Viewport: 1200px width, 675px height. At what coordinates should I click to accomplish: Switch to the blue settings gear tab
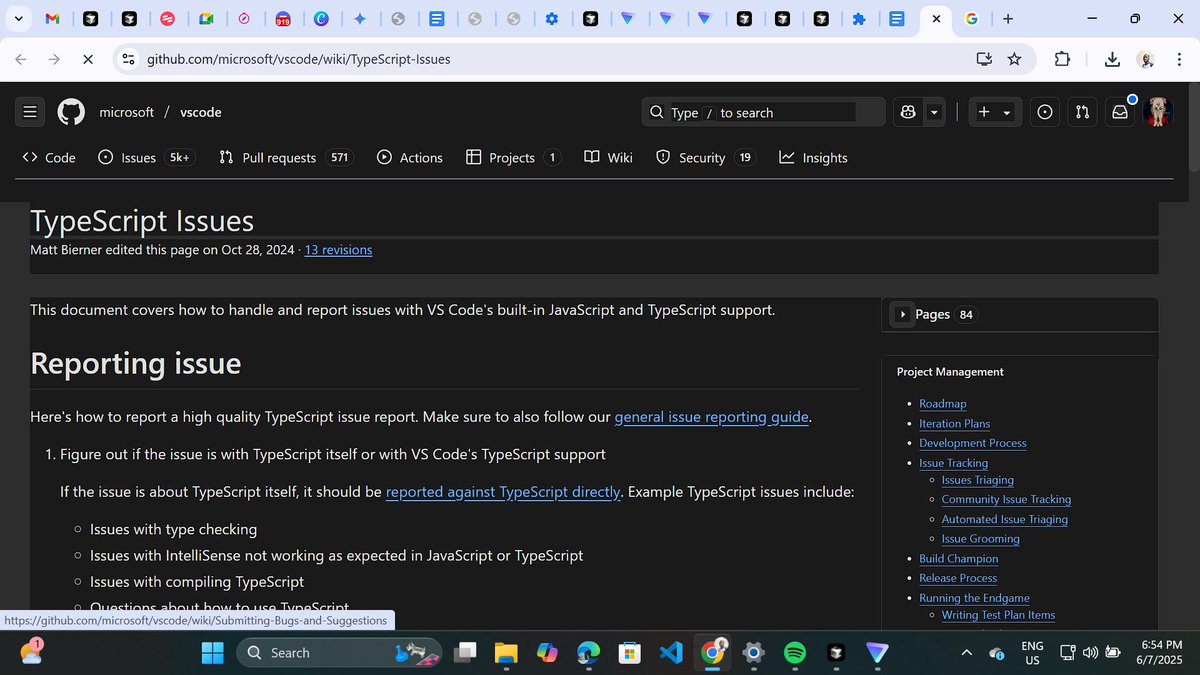pos(551,18)
